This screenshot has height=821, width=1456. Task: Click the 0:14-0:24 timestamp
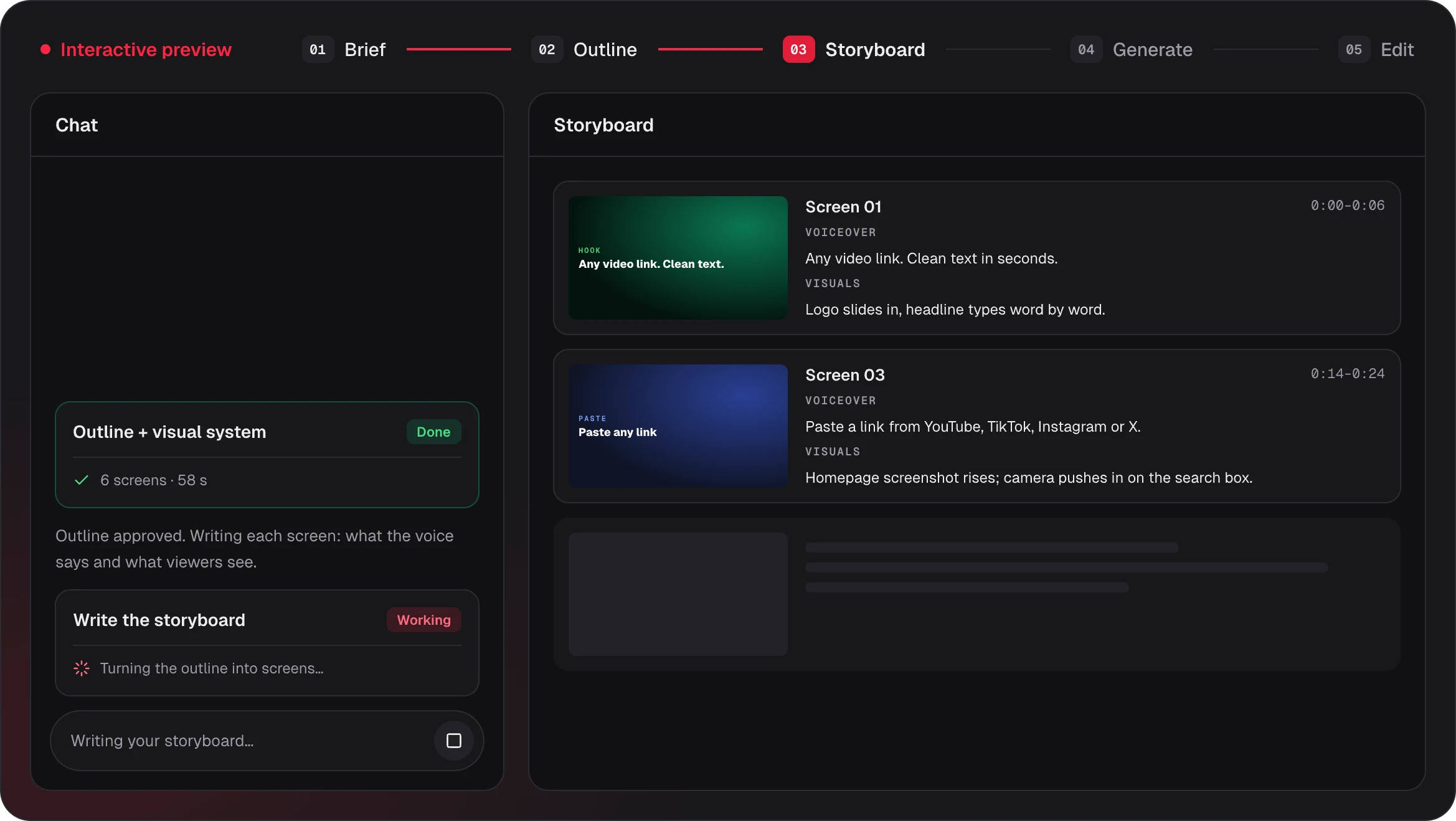tap(1348, 374)
